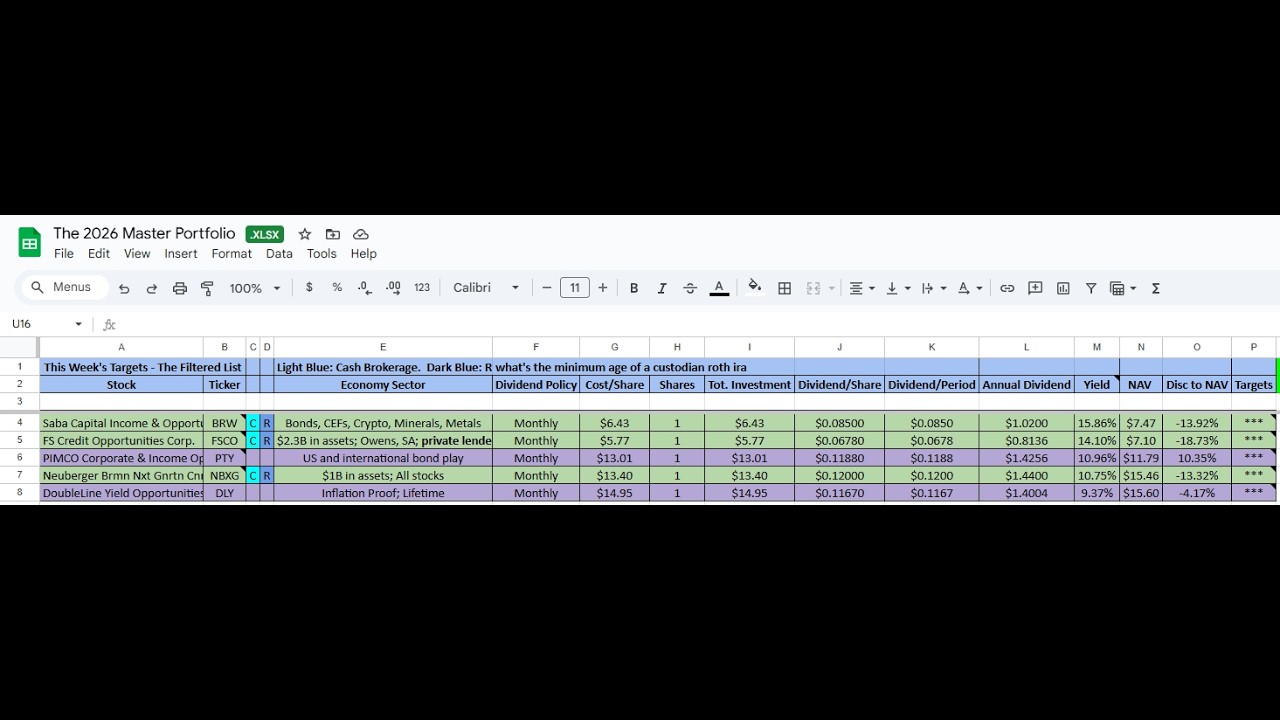The width and height of the screenshot is (1280, 720).
Task: Toggle bold formatting
Action: coord(634,288)
